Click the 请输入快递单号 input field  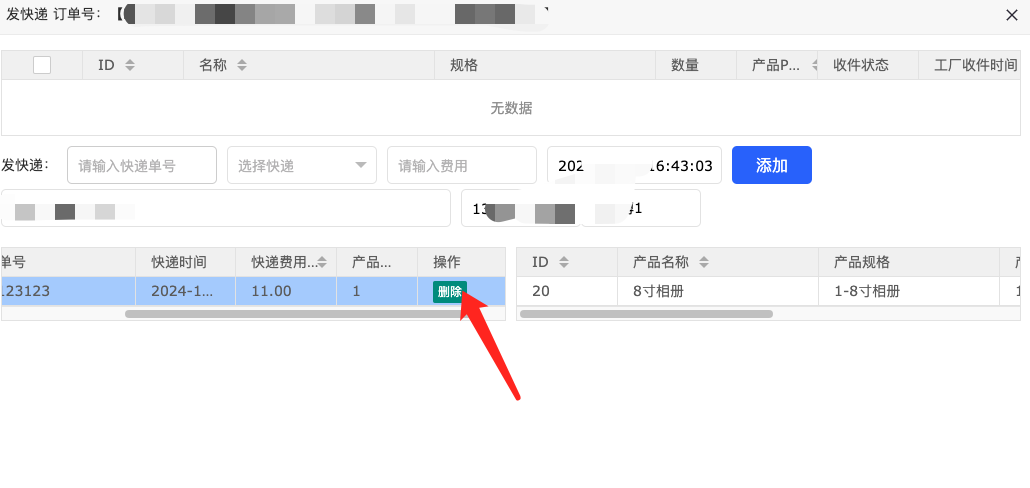click(x=142, y=165)
